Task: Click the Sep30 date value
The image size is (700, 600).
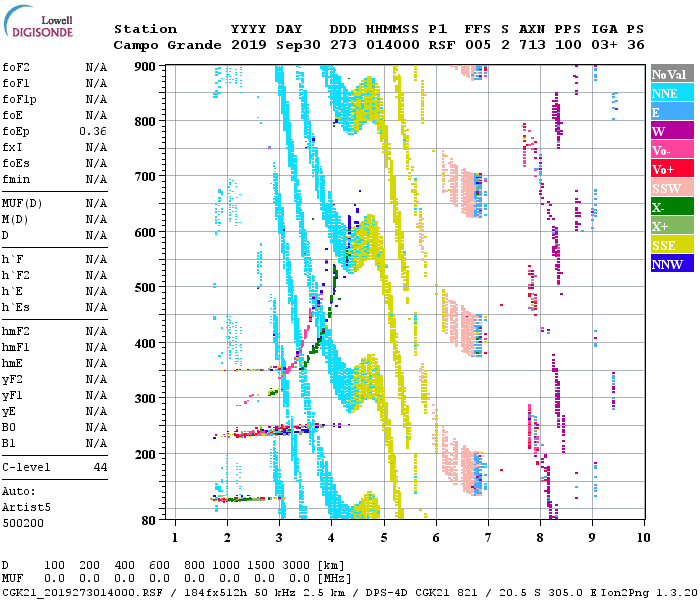Action: tap(298, 45)
